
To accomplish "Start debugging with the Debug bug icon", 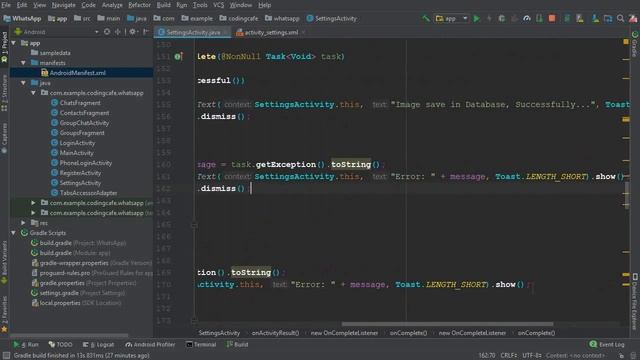I will coord(502,18).
